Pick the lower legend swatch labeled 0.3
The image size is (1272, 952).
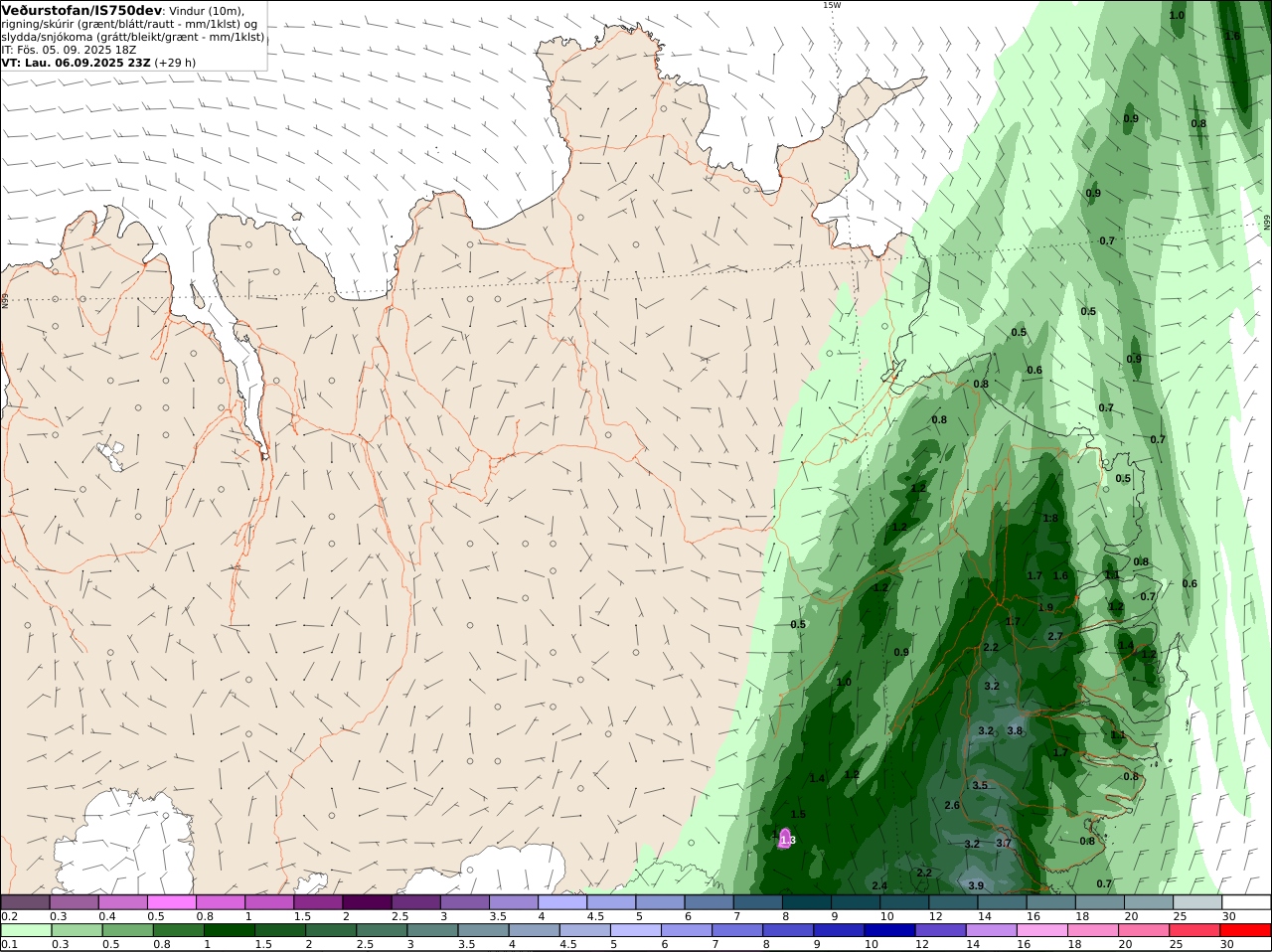point(76,931)
